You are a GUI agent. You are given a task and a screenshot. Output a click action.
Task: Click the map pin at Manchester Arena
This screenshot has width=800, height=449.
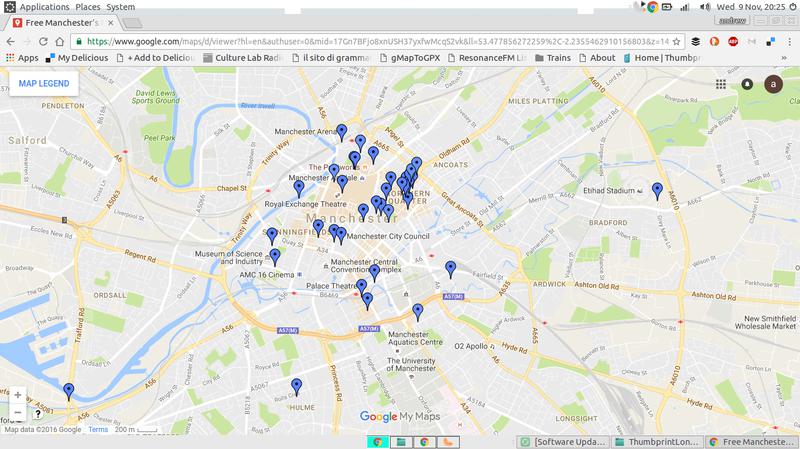pos(341,132)
